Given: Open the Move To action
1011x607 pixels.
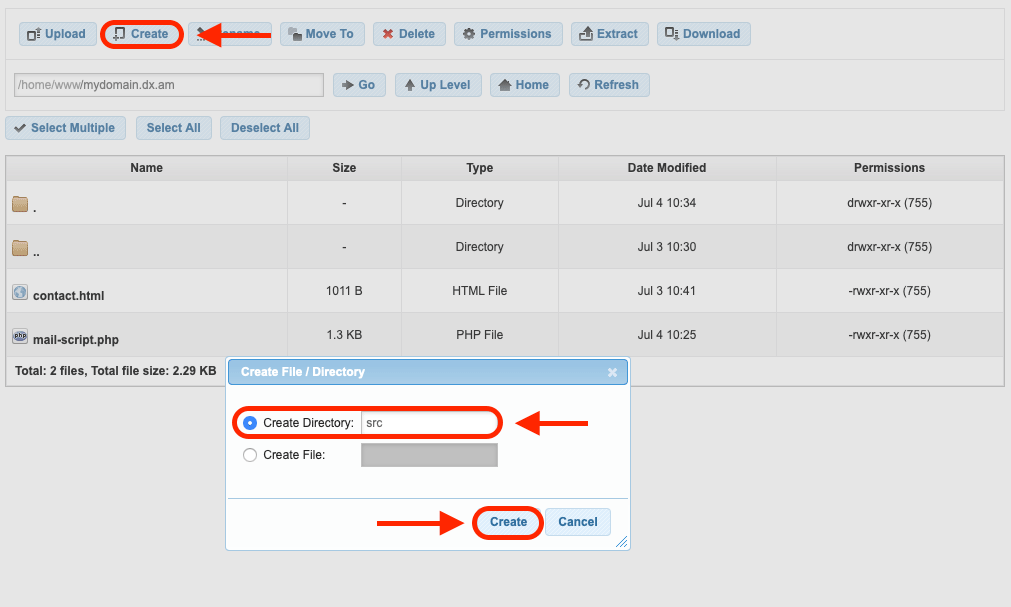Looking at the screenshot, I should (x=321, y=34).
